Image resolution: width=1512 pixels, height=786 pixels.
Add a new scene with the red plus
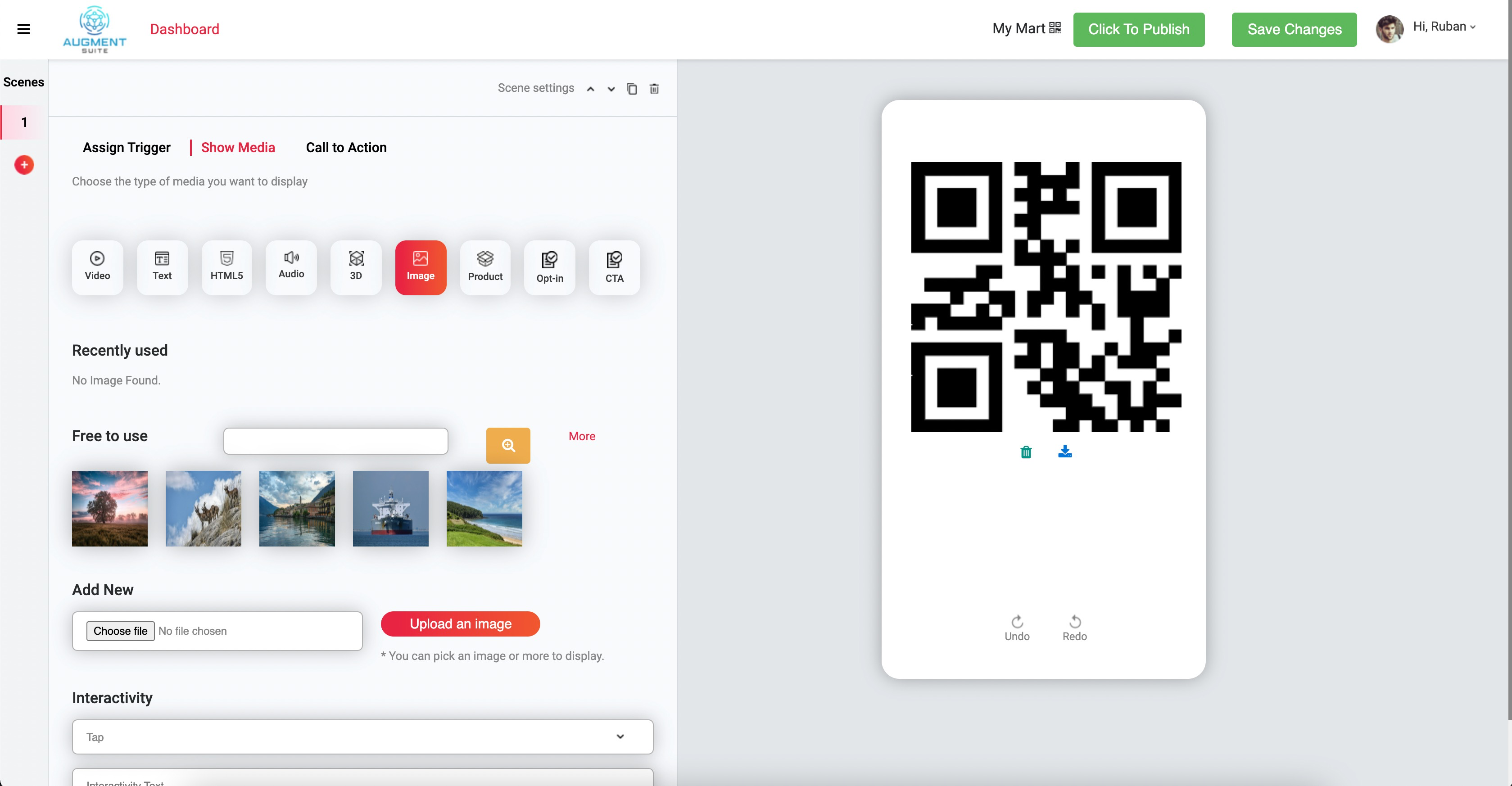click(x=24, y=165)
